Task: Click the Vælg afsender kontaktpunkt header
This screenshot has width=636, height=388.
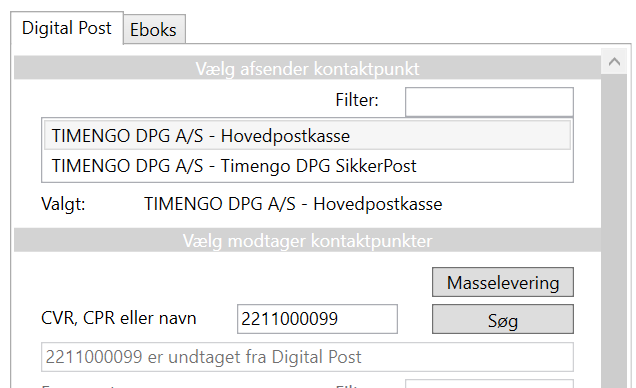Action: click(307, 68)
